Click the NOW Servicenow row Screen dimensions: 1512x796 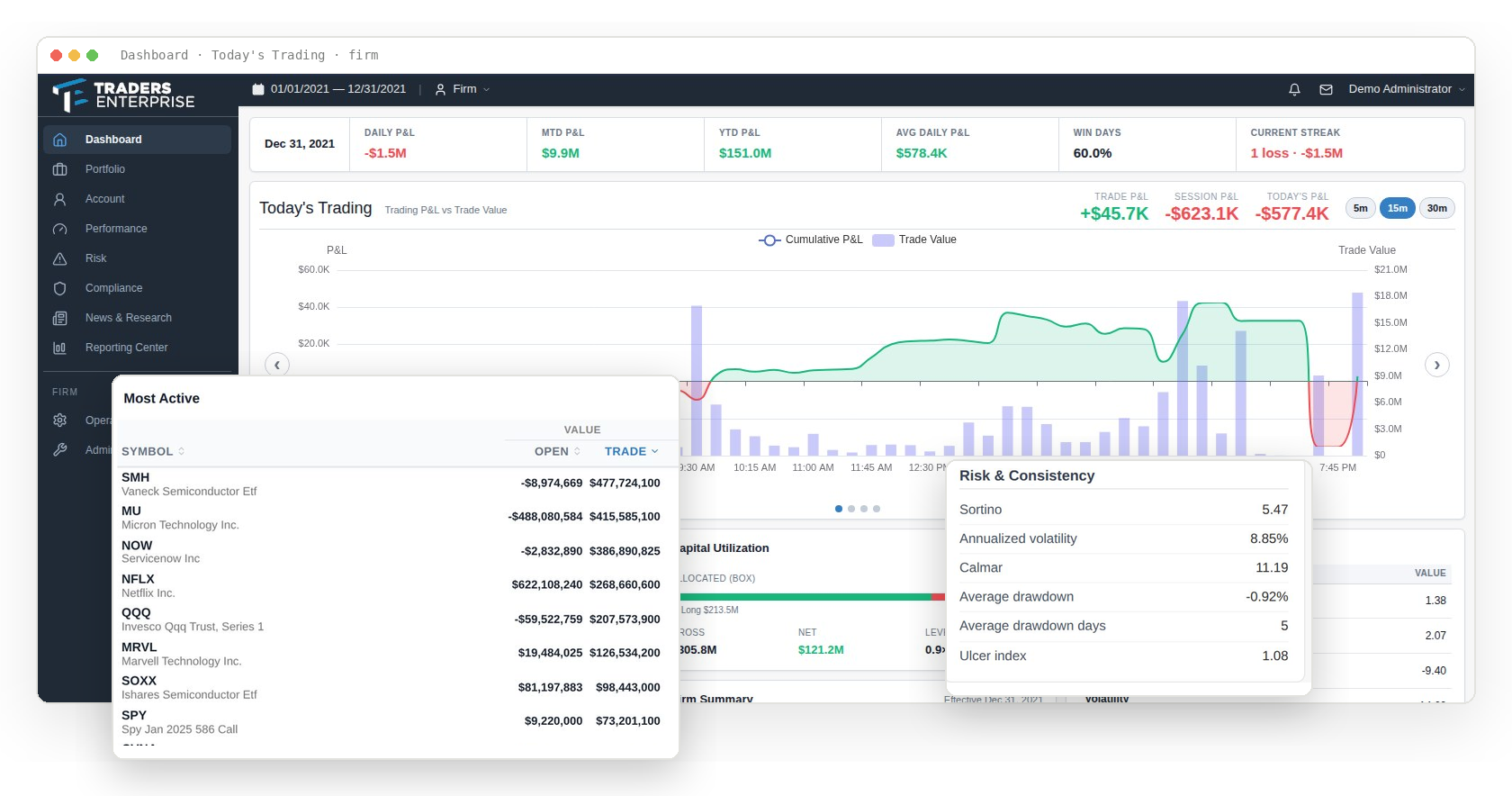click(394, 552)
